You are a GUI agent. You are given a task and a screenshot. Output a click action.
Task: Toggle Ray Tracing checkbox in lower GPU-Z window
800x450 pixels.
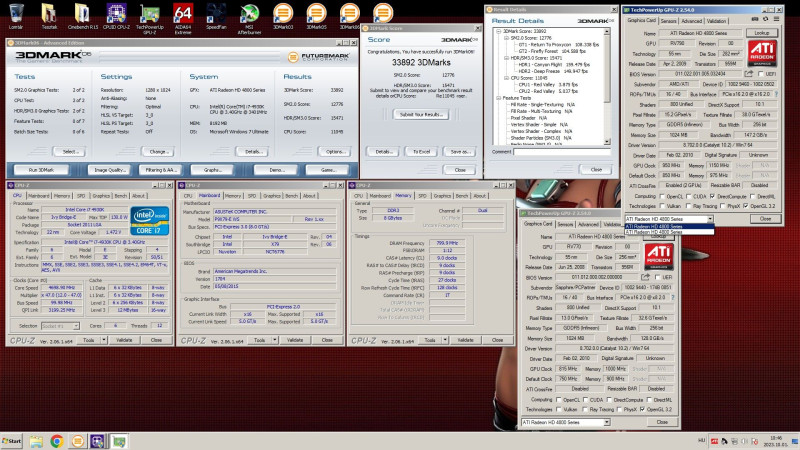[x=585, y=410]
